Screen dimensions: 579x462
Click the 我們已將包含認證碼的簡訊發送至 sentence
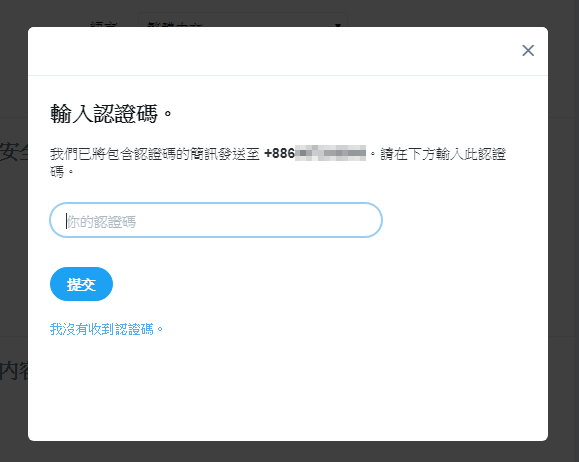(x=155, y=154)
